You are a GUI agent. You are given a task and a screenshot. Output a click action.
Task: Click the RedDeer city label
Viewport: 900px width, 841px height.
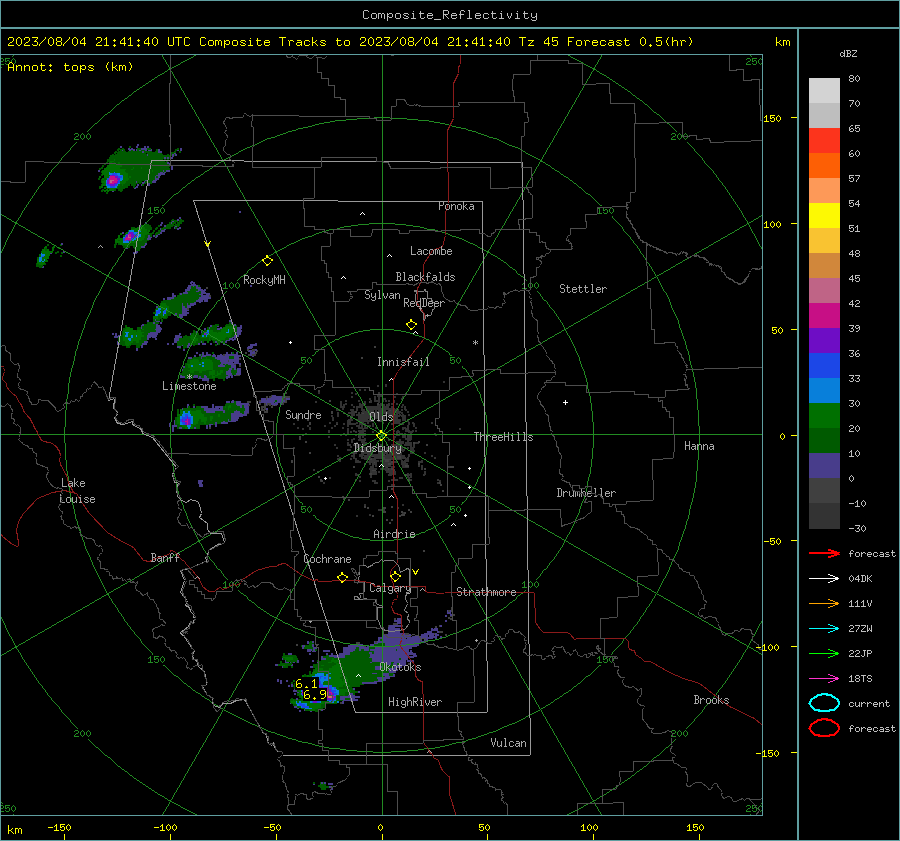pyautogui.click(x=424, y=303)
